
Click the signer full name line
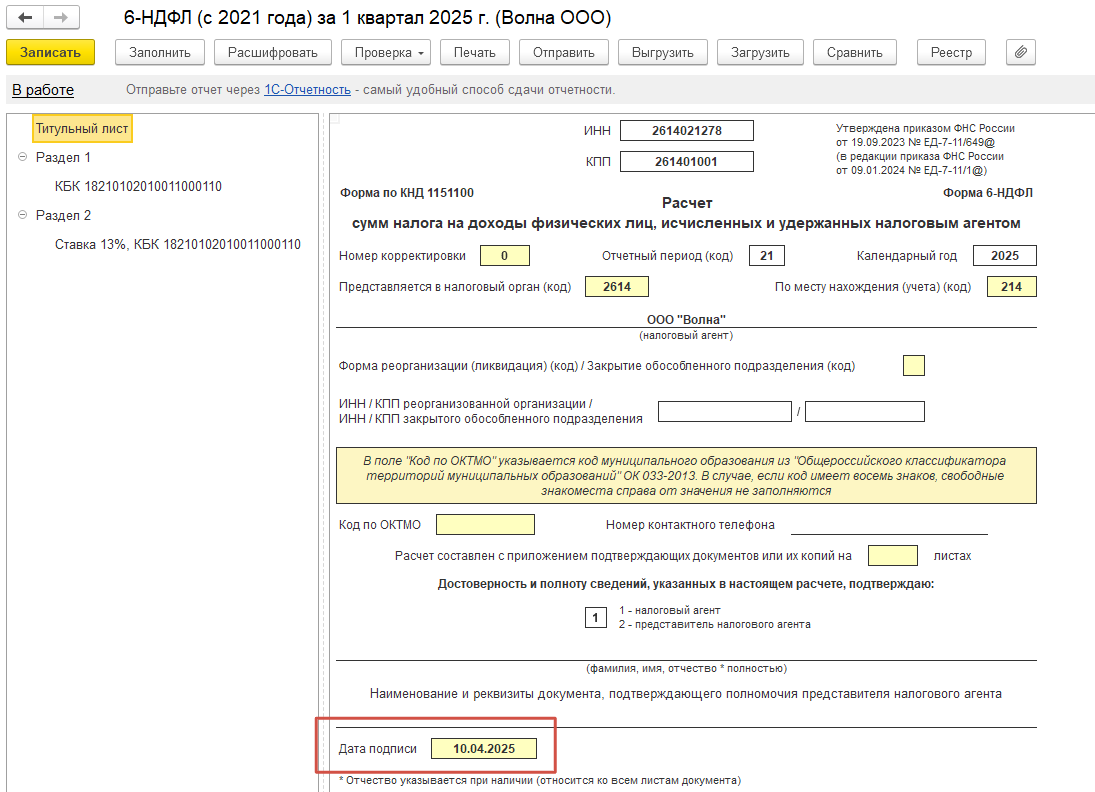click(x=686, y=651)
